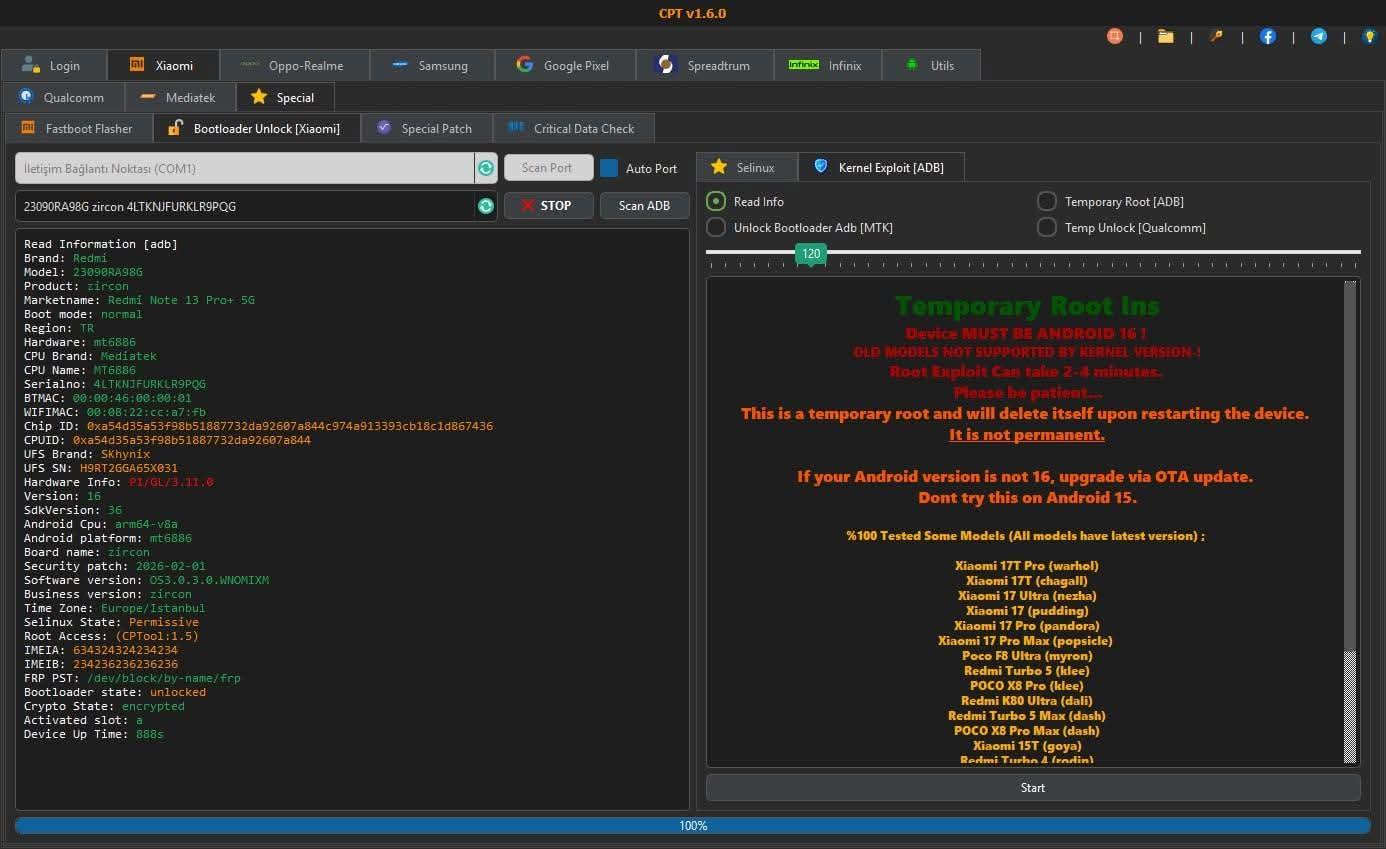Switch to the Oppo-Realme tab

(x=294, y=65)
